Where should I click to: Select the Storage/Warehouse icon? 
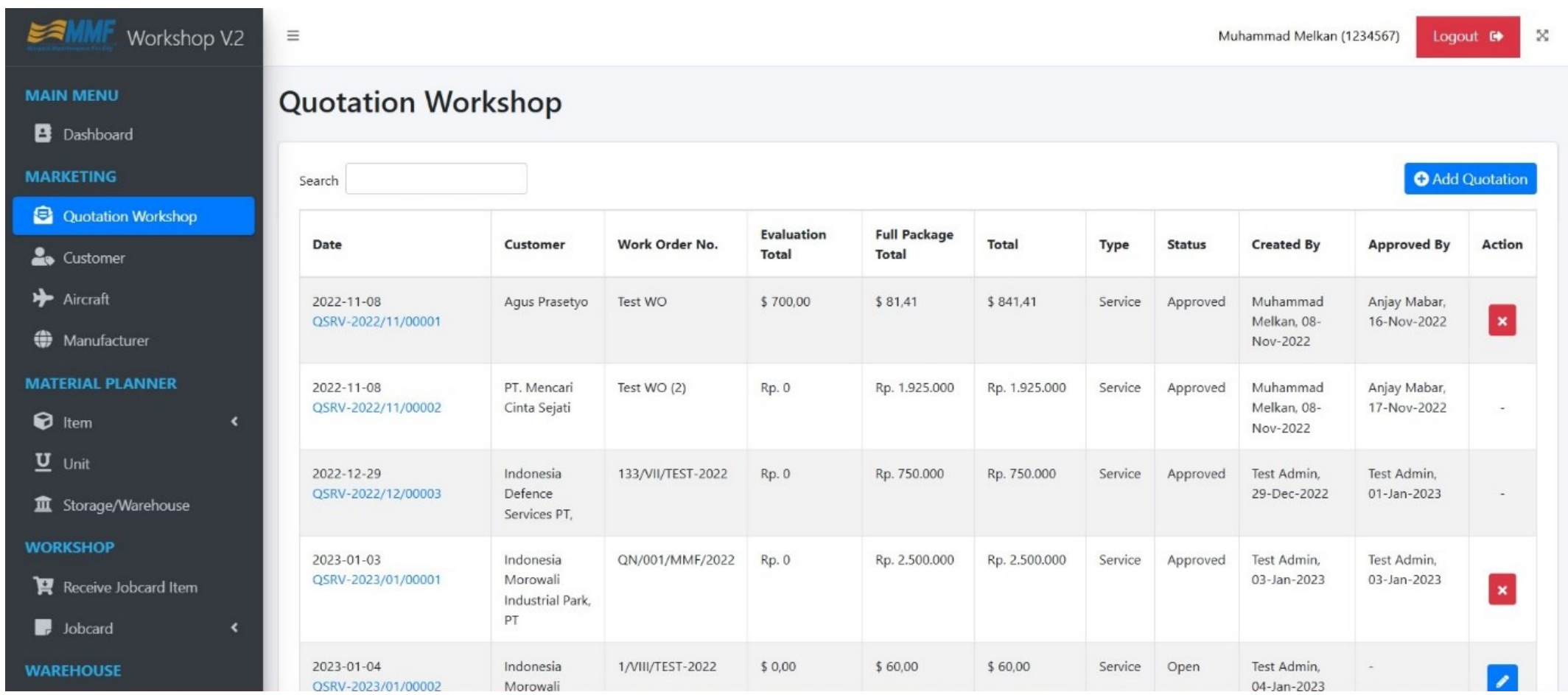pyautogui.click(x=44, y=505)
